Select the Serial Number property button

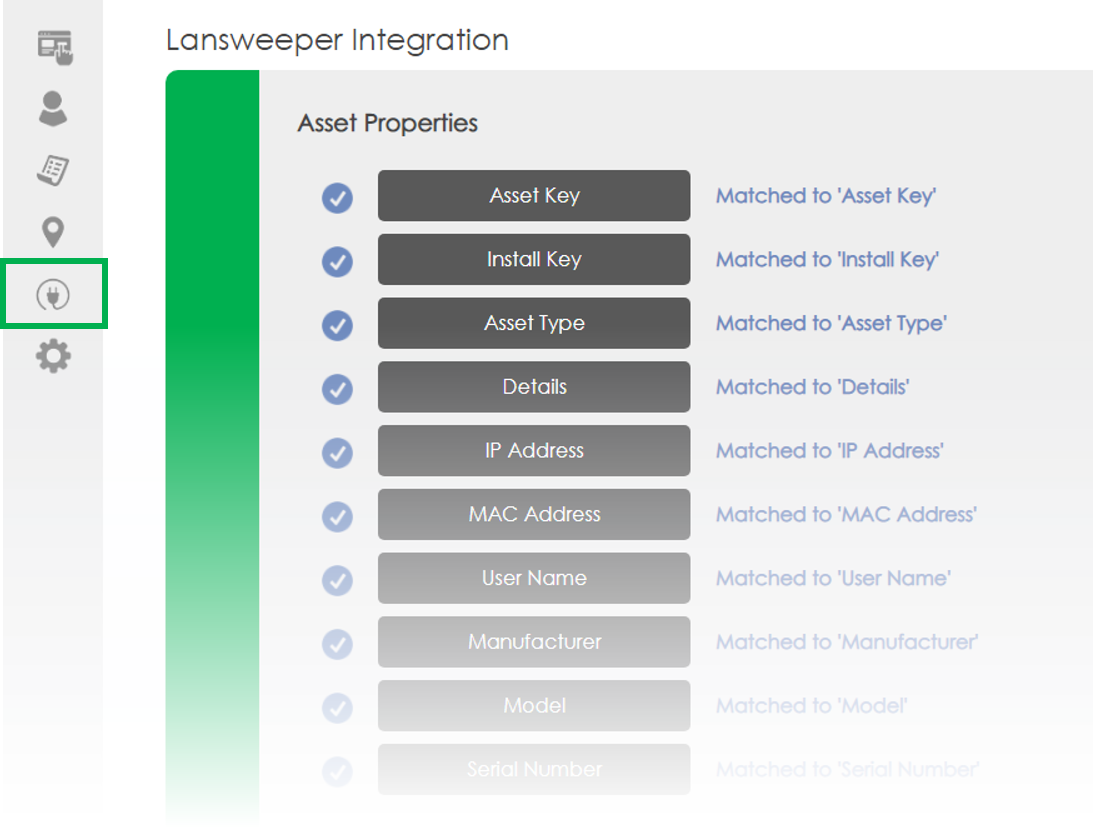click(534, 769)
